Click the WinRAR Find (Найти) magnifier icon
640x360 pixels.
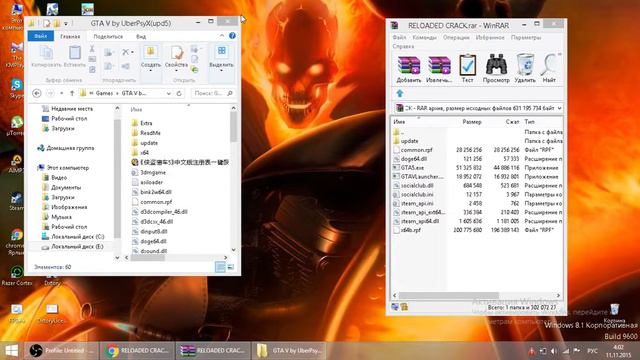550,69
